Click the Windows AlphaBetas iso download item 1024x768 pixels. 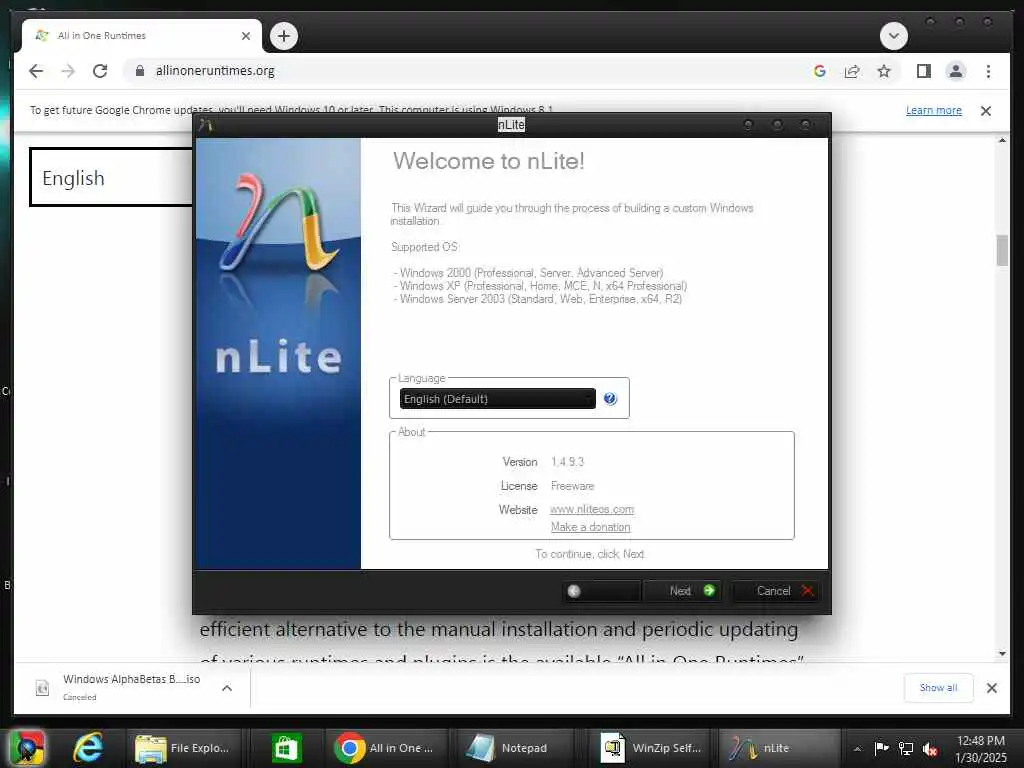pos(131,688)
